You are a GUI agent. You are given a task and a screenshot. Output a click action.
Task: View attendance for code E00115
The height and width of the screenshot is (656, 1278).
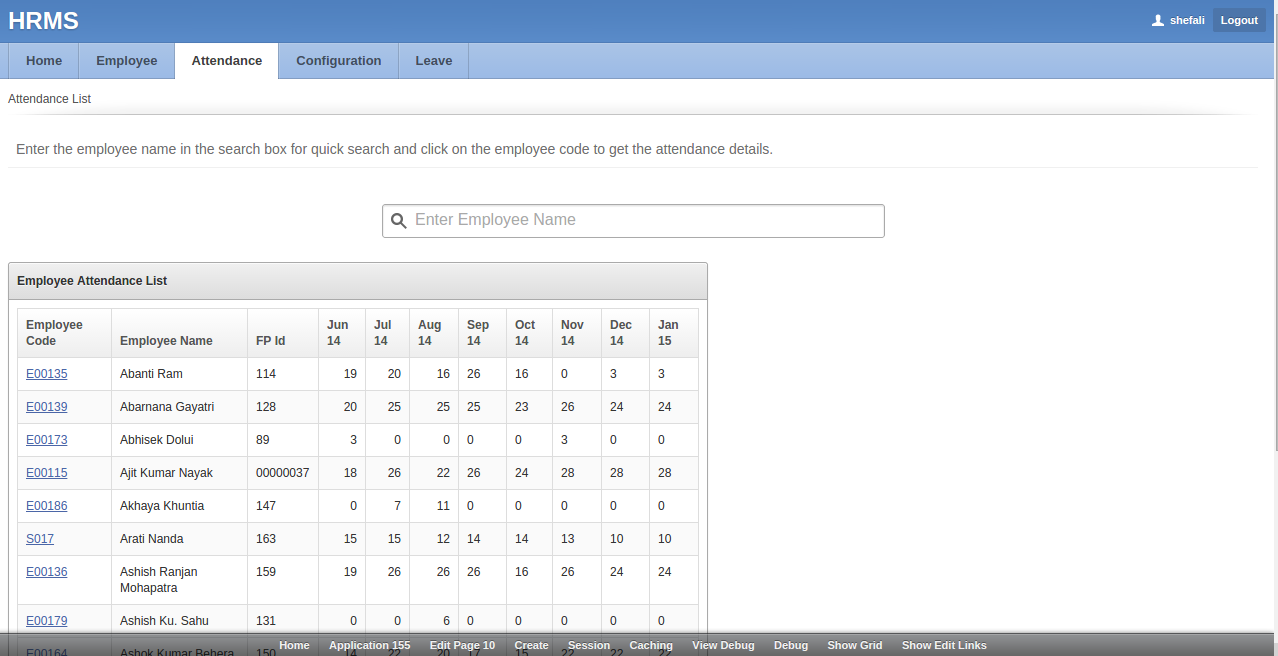pos(47,473)
